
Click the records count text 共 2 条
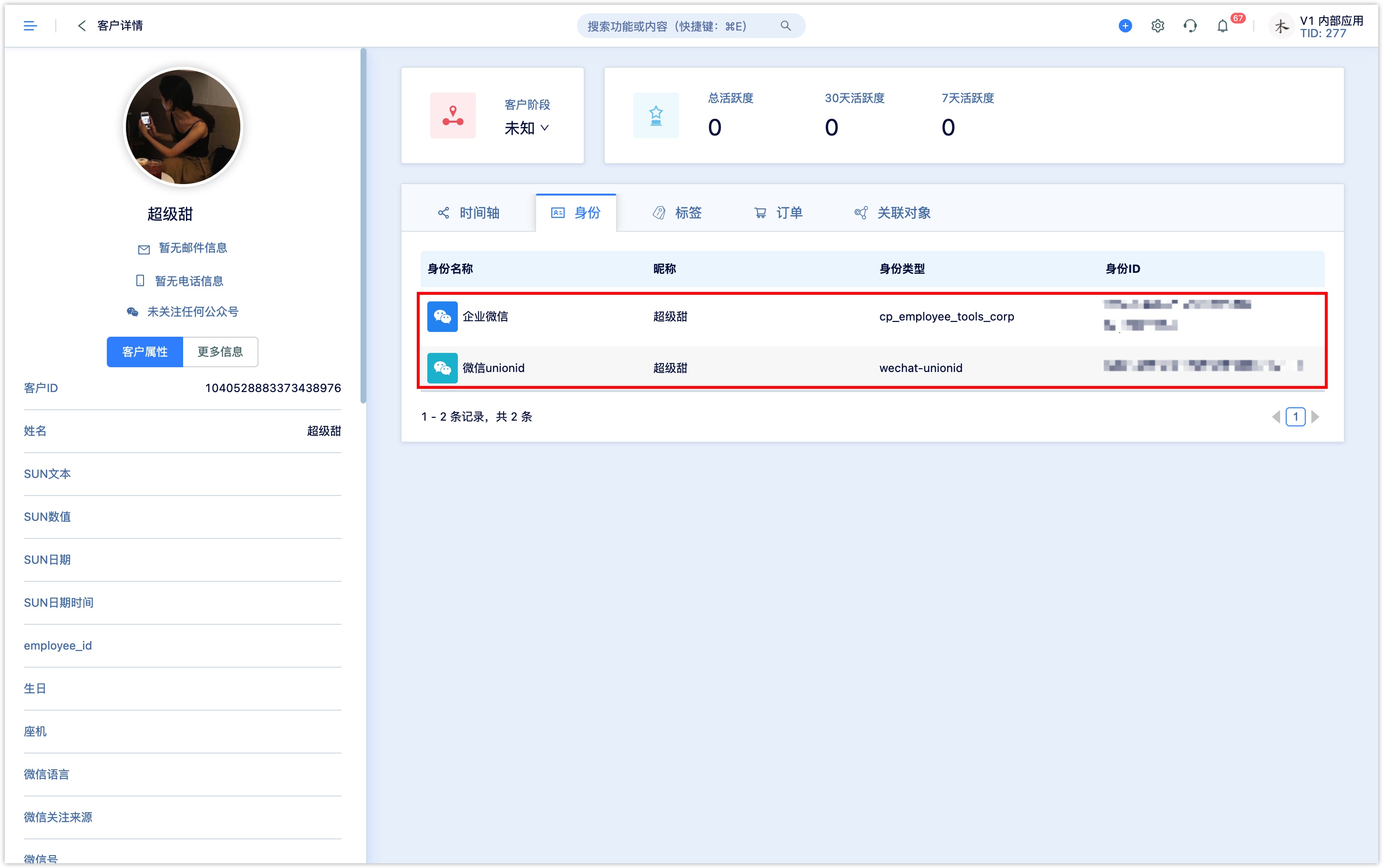(x=514, y=417)
